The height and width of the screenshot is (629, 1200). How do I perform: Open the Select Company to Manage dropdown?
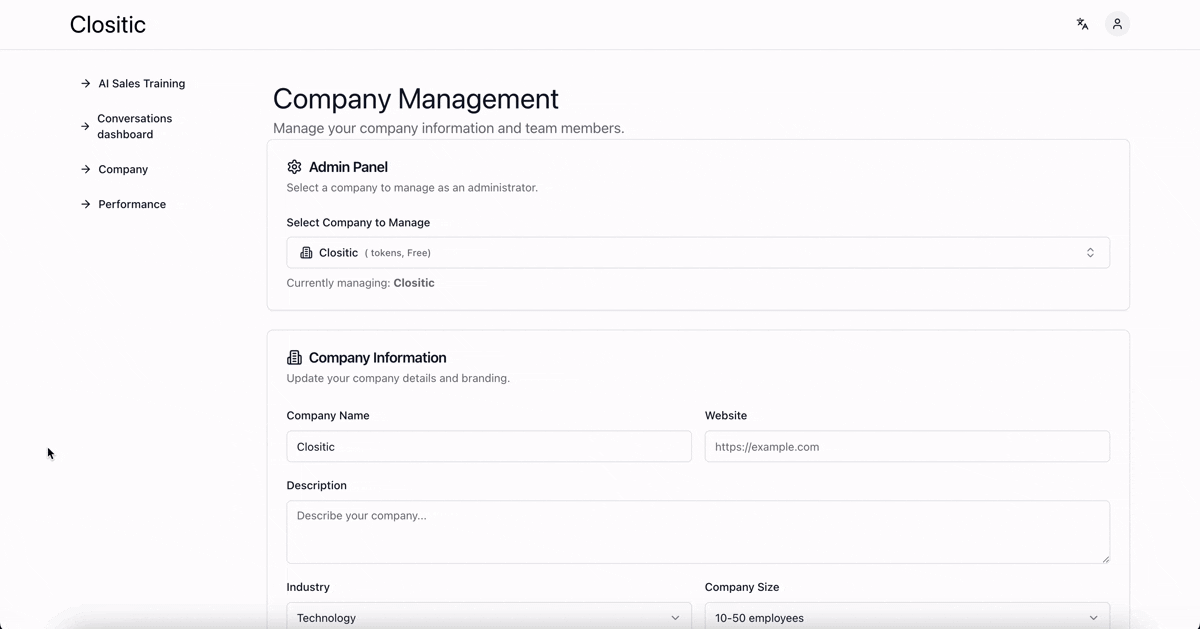pyautogui.click(x=697, y=253)
